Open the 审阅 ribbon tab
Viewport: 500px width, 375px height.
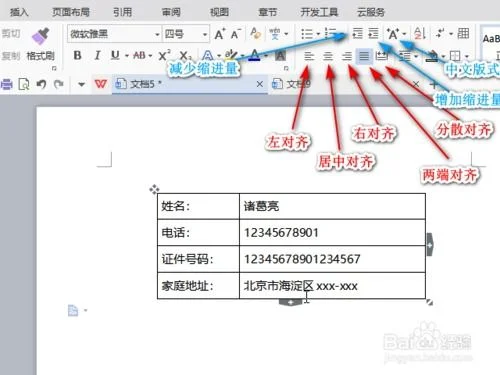171,12
